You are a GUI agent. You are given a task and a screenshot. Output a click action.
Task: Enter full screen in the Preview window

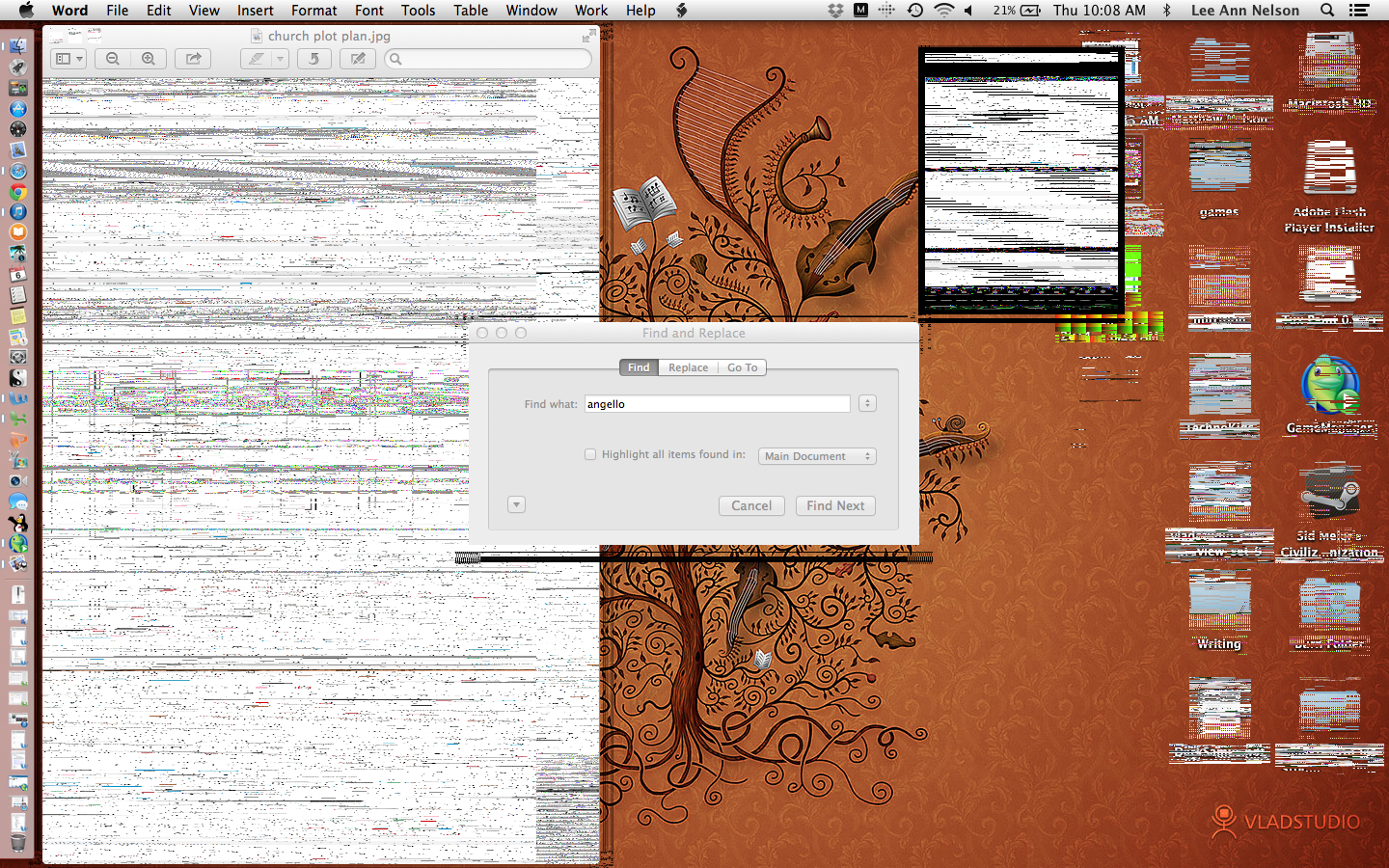587,36
